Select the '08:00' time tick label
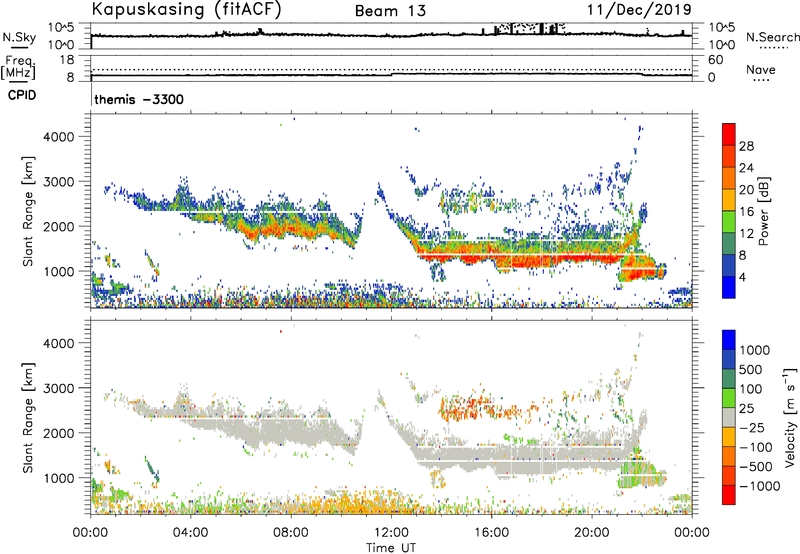800x554 pixels. (291, 533)
